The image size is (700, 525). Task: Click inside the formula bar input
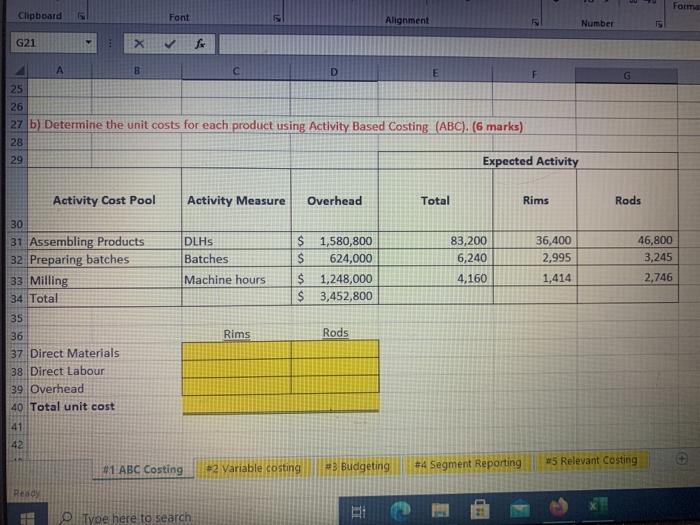459,46
